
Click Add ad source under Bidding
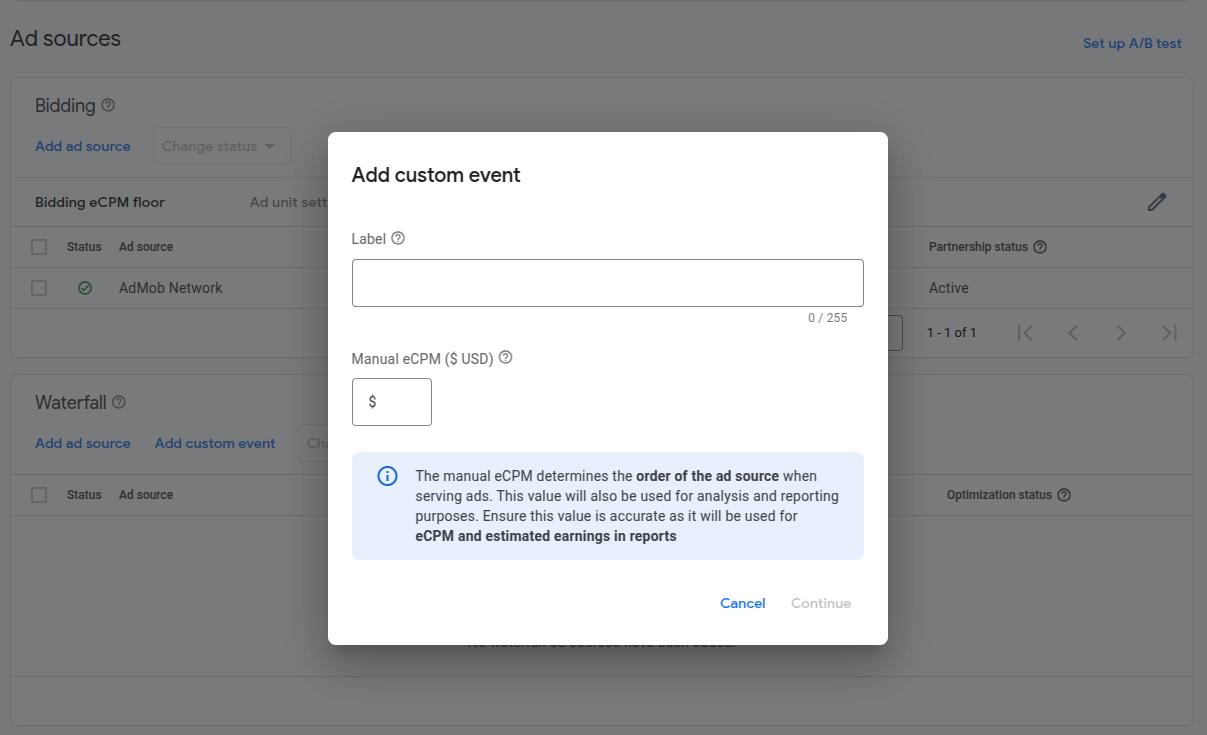pos(83,146)
